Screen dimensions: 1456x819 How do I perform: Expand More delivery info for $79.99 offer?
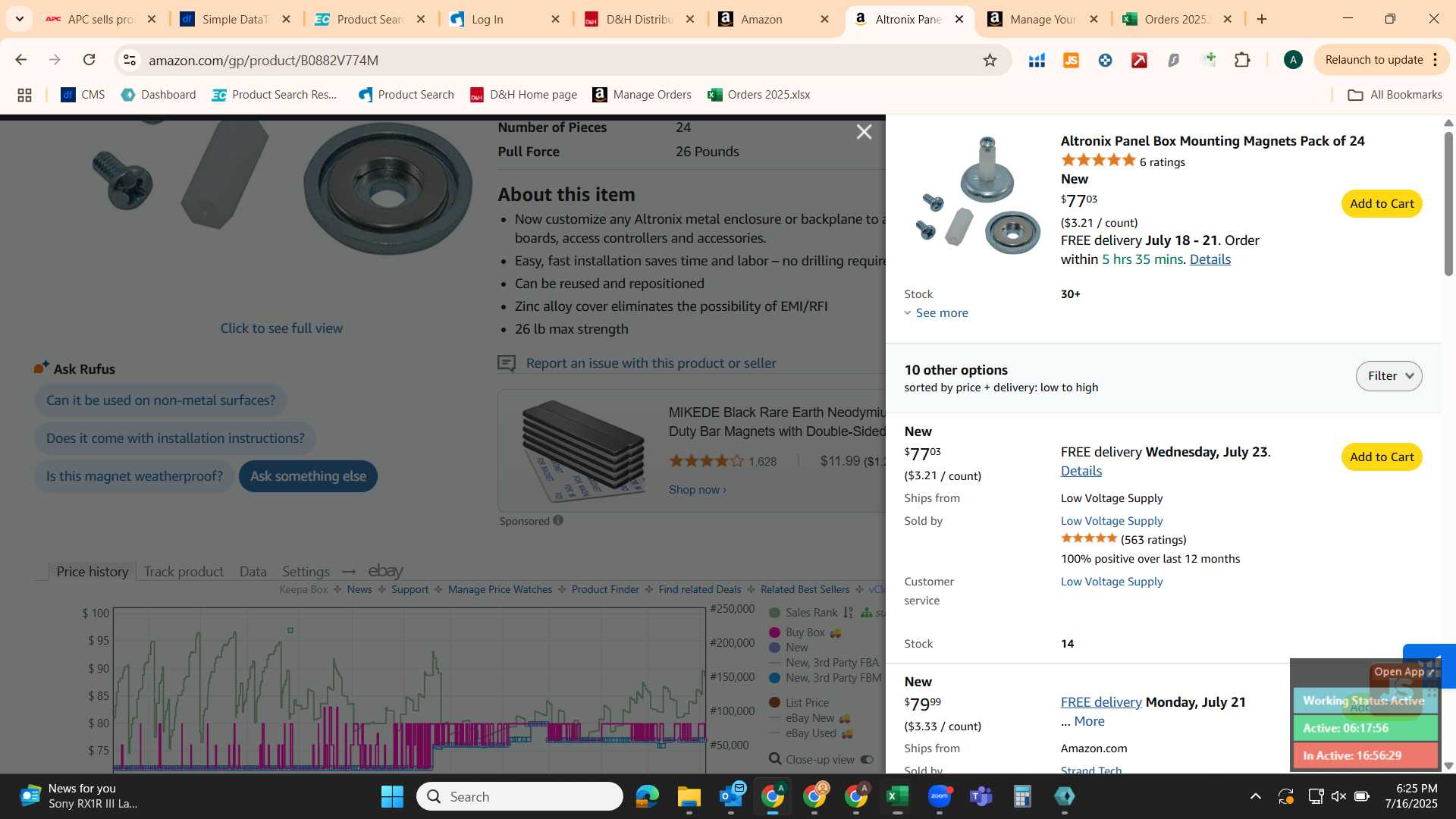pyautogui.click(x=1089, y=721)
